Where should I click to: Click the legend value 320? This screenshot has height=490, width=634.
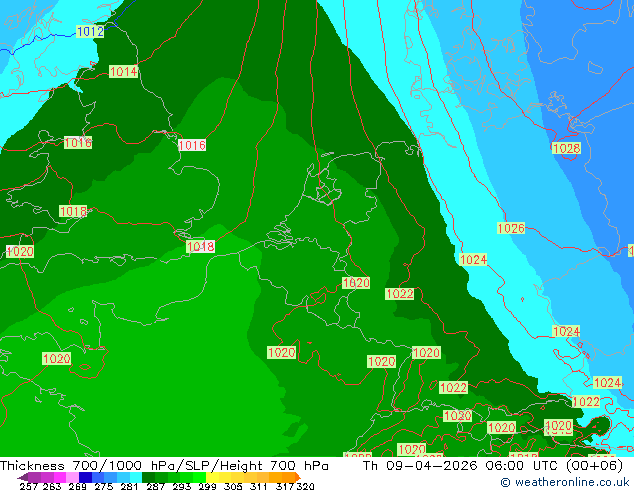point(305,486)
